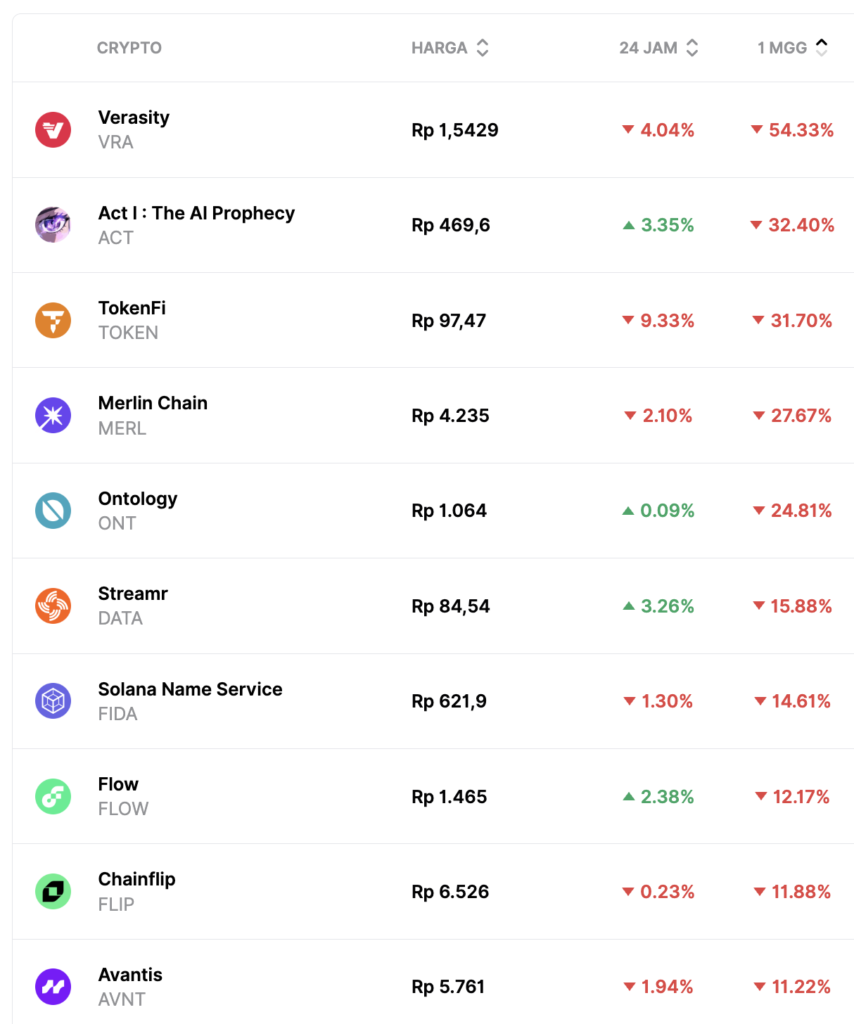The width and height of the screenshot is (854, 1024).
Task: Sort by the 24 JAM column arrows
Action: pos(692,48)
